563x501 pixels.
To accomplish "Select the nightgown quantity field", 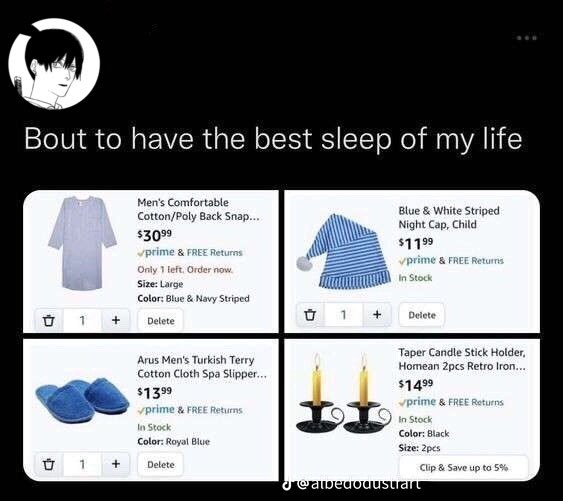I will coord(83,320).
